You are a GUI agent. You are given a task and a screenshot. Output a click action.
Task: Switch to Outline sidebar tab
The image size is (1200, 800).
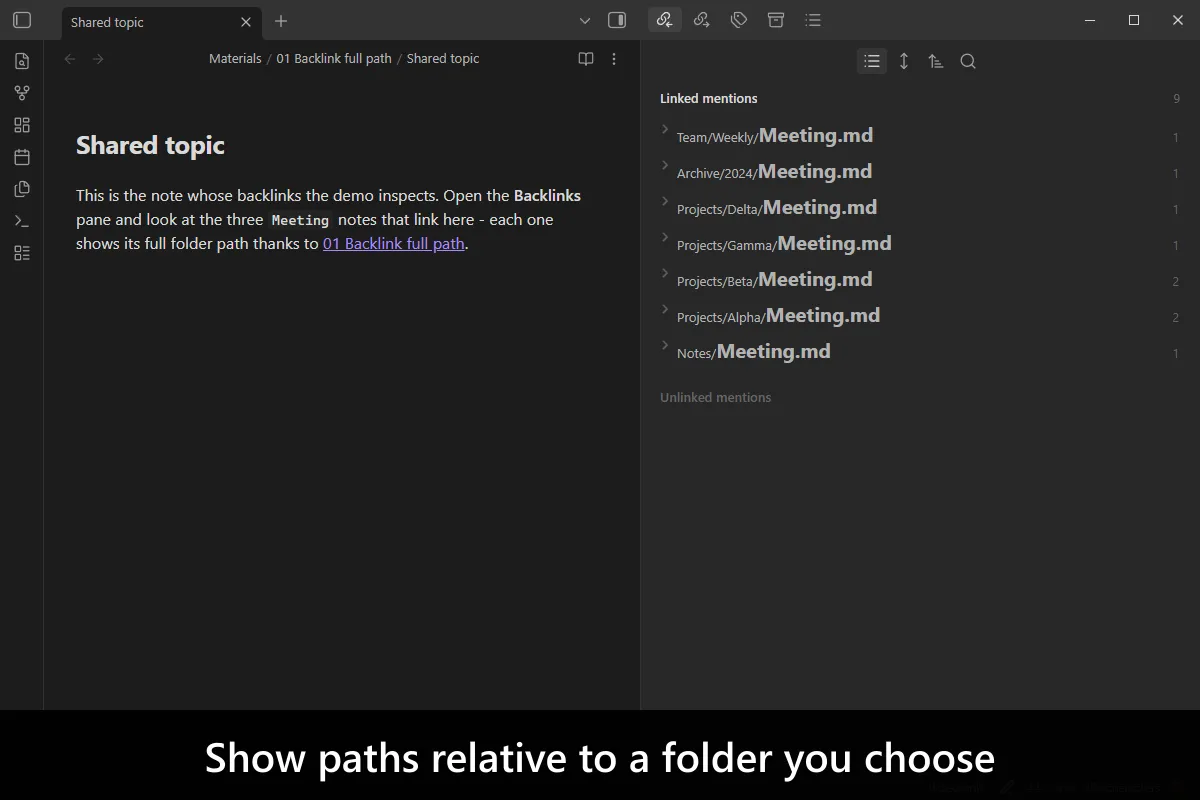point(813,19)
